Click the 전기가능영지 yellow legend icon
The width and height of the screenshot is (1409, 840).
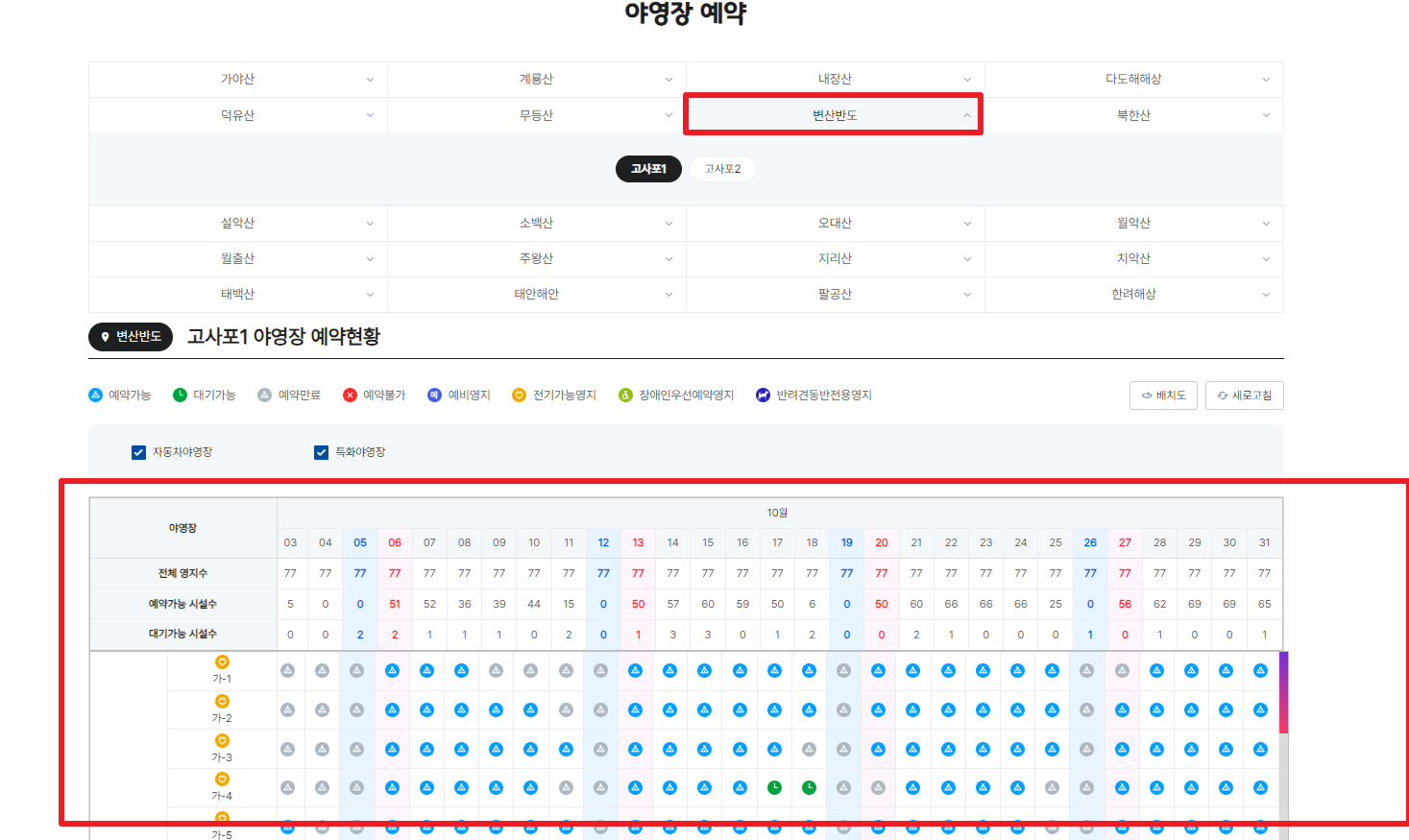coord(520,395)
